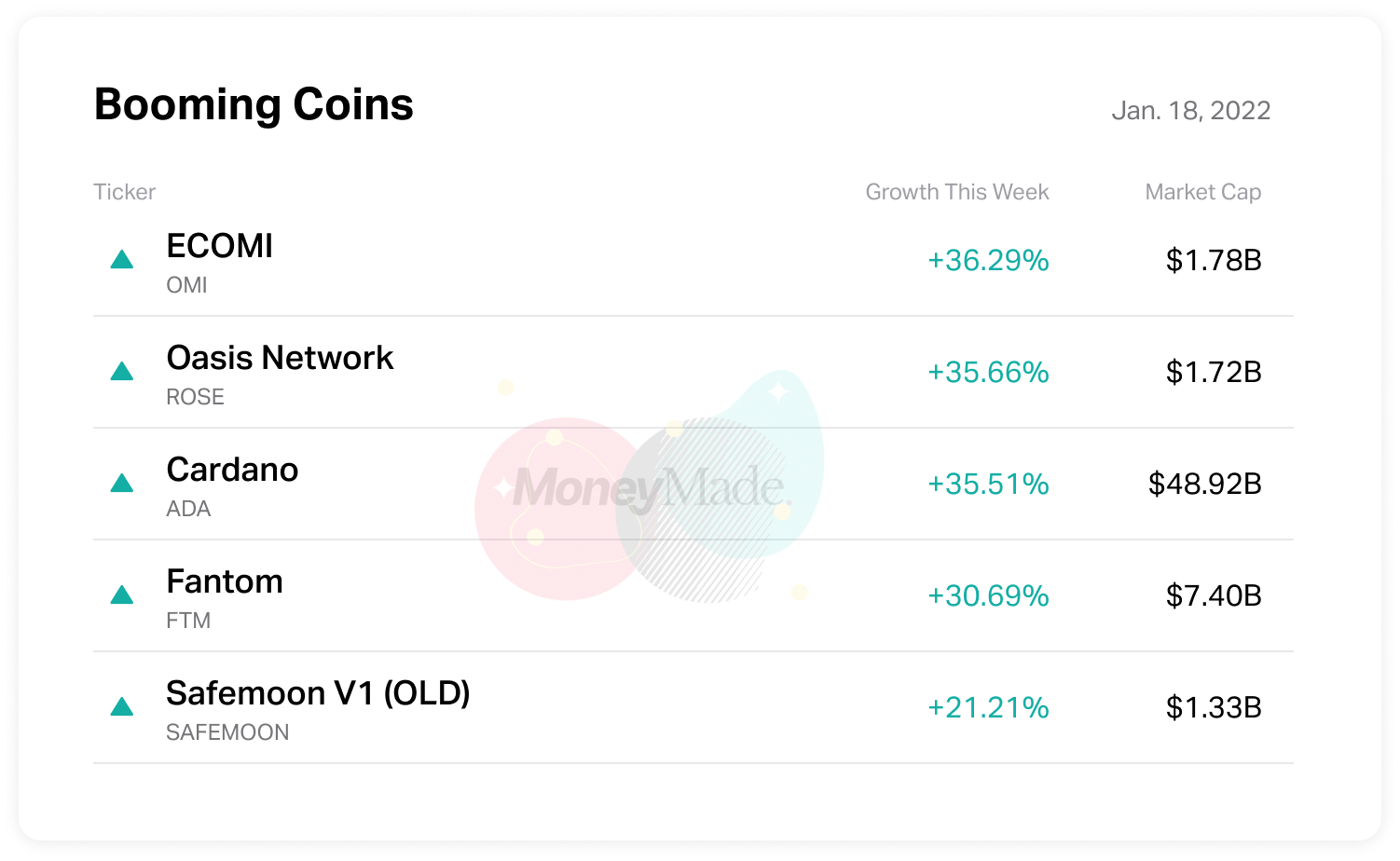Viewport: 1400px width, 861px height.
Task: Click the up arrow next to Oasis Network
Action: click(x=122, y=372)
